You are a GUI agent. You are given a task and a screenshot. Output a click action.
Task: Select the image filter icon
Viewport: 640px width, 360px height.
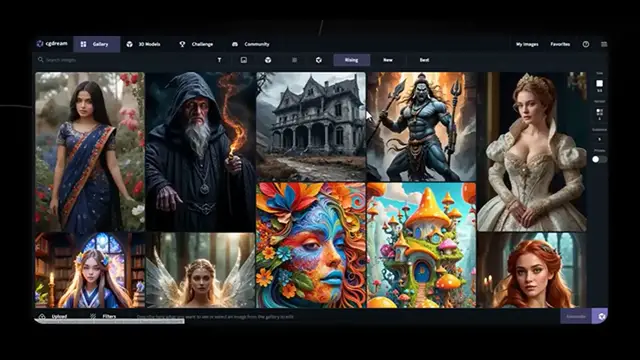click(244, 60)
